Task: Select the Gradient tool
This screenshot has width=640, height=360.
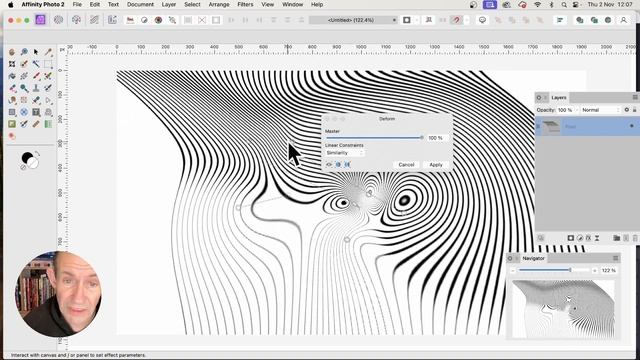Action: (x=24, y=76)
